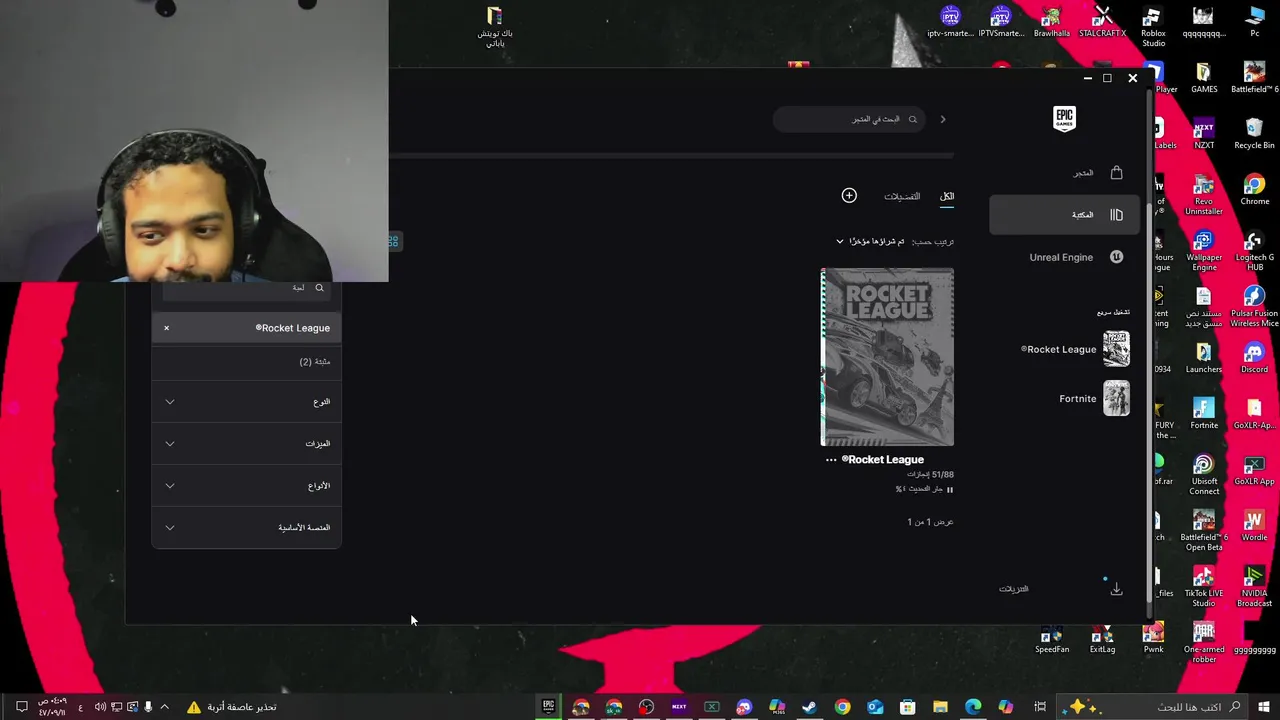The height and width of the screenshot is (720, 1280).
Task: Open Roblox Studio desktop shortcut
Action: [x=1153, y=27]
